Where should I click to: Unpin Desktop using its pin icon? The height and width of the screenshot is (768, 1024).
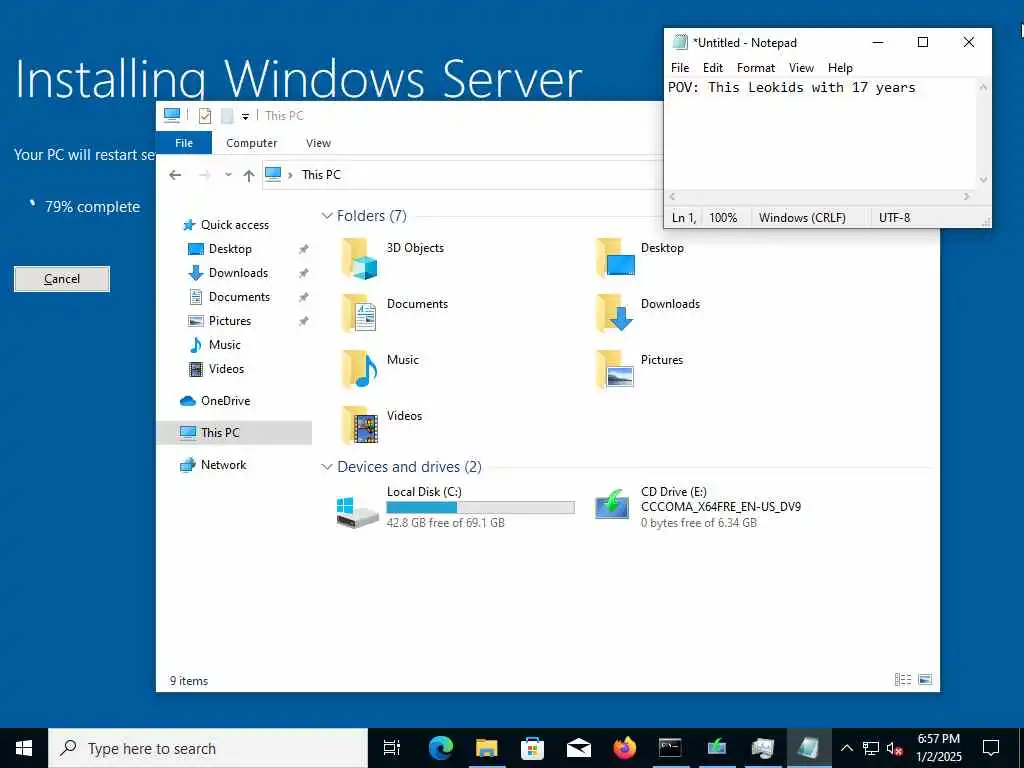pyautogui.click(x=303, y=249)
